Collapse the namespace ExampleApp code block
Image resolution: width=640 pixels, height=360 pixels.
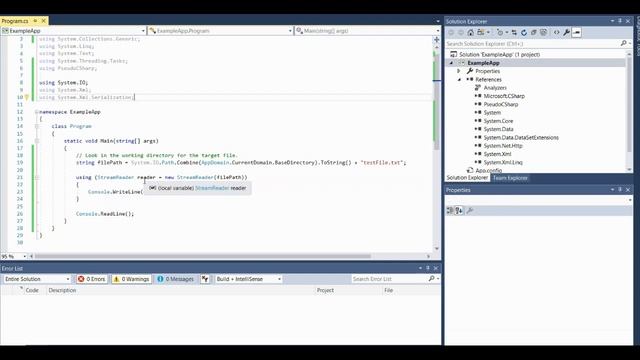pos(36,112)
